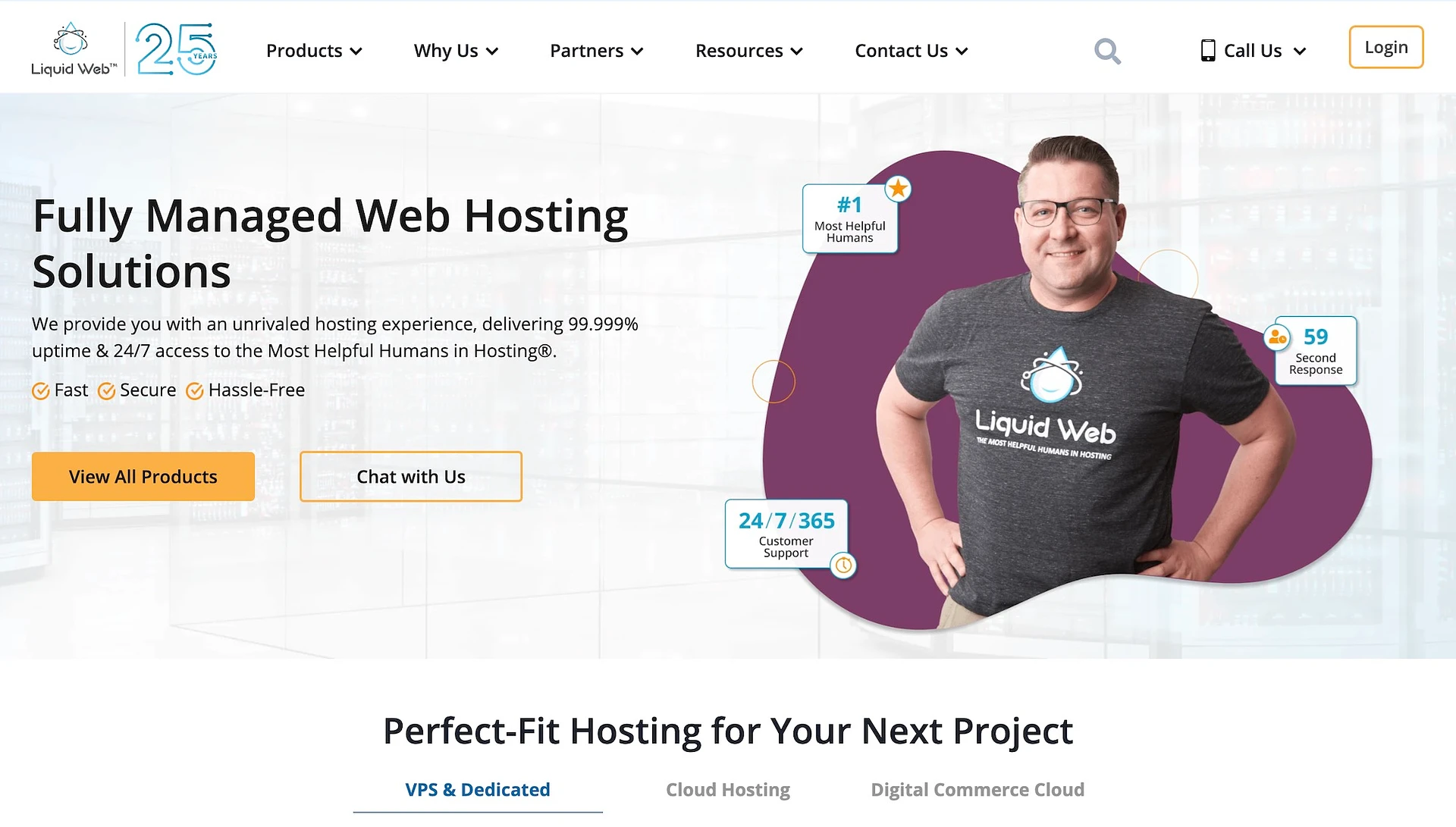This screenshot has height=827, width=1456.
Task: Click the Secure checkmark icon
Action: point(107,390)
